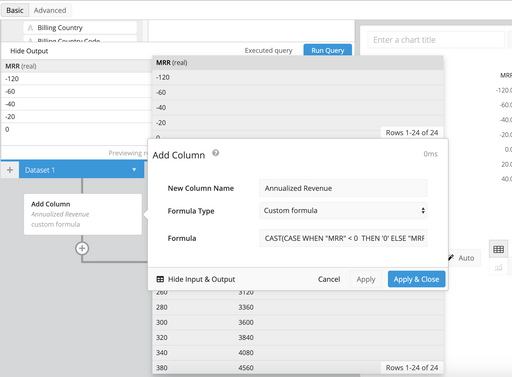Click the MRR (real) header in left output
The width and height of the screenshot is (512, 377).
pos(21,66)
